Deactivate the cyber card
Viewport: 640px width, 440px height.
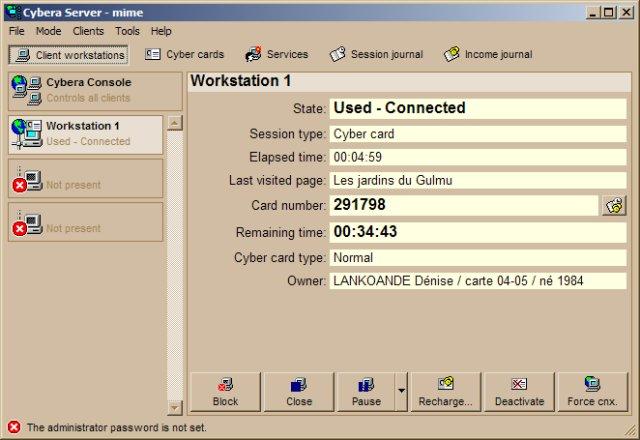[x=519, y=392]
